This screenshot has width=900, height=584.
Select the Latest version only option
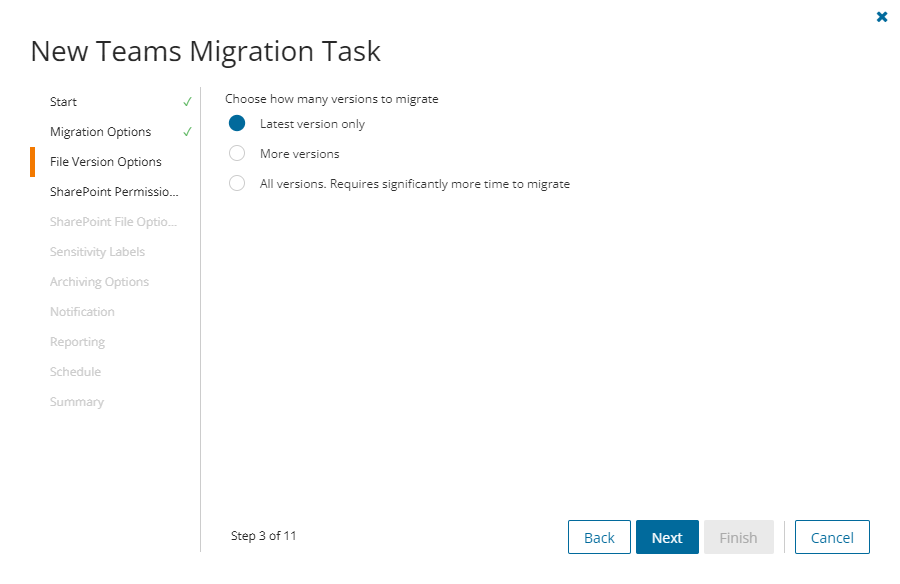[237, 124]
